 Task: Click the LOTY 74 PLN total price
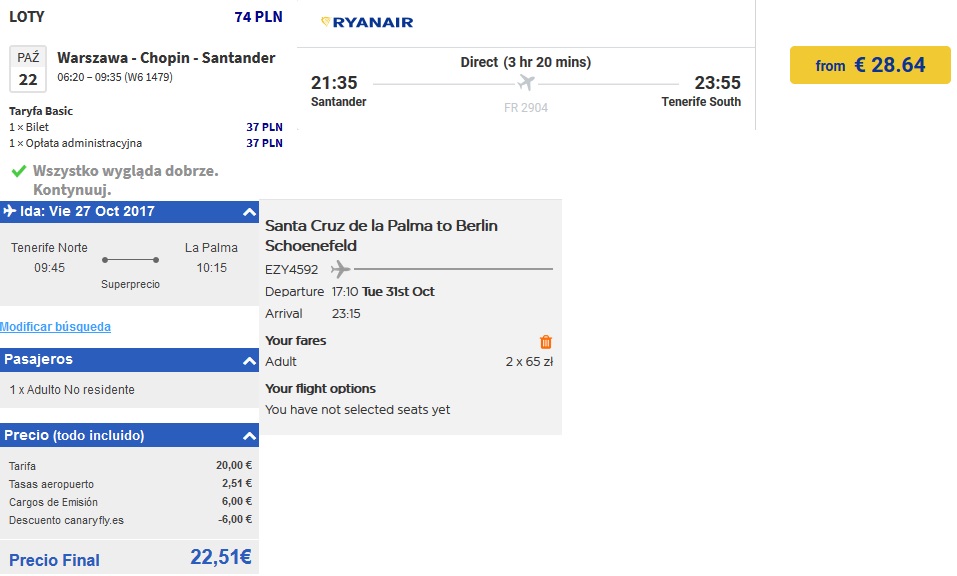click(145, 17)
